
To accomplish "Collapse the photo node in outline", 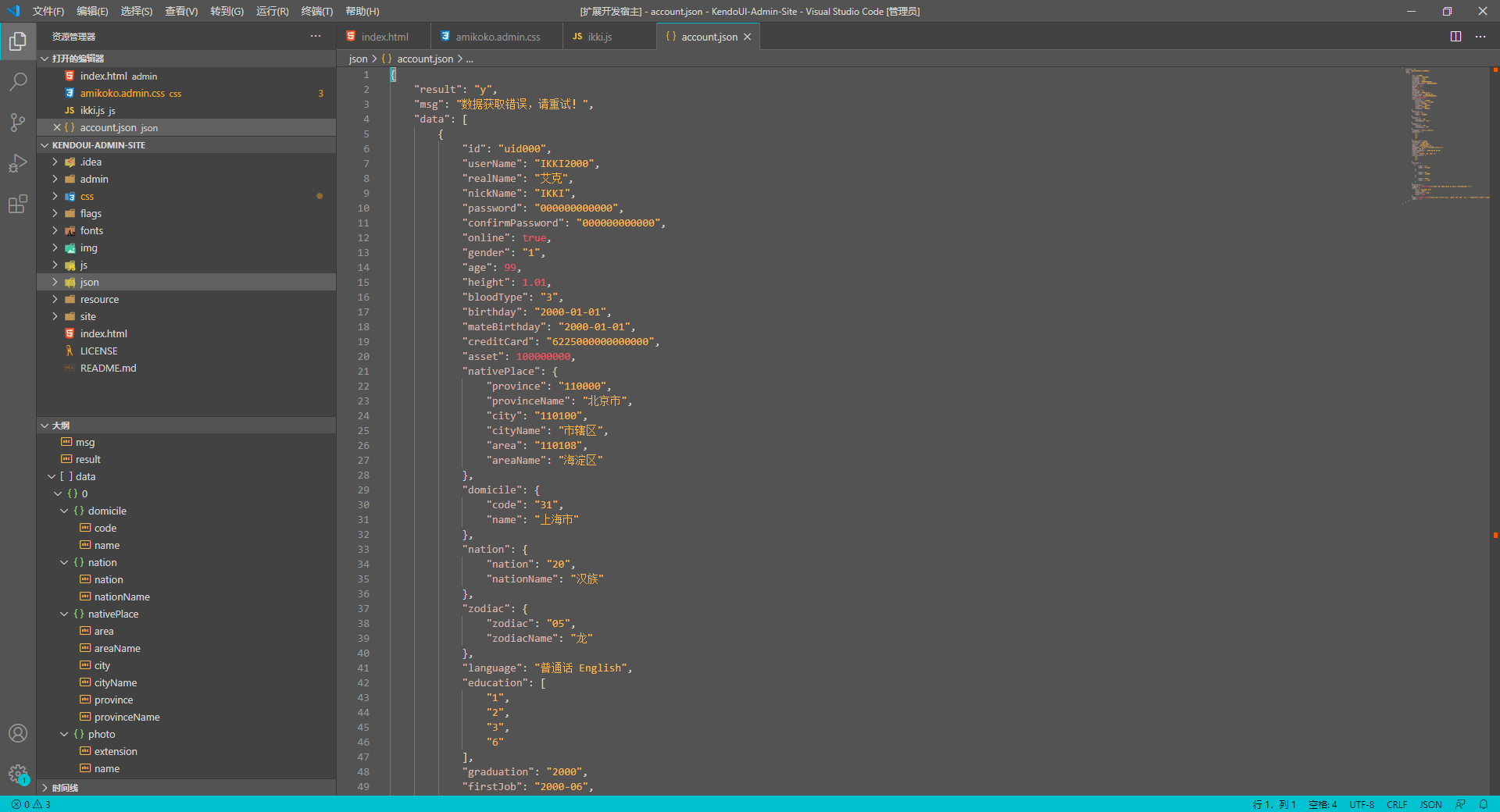I will pyautogui.click(x=64, y=734).
